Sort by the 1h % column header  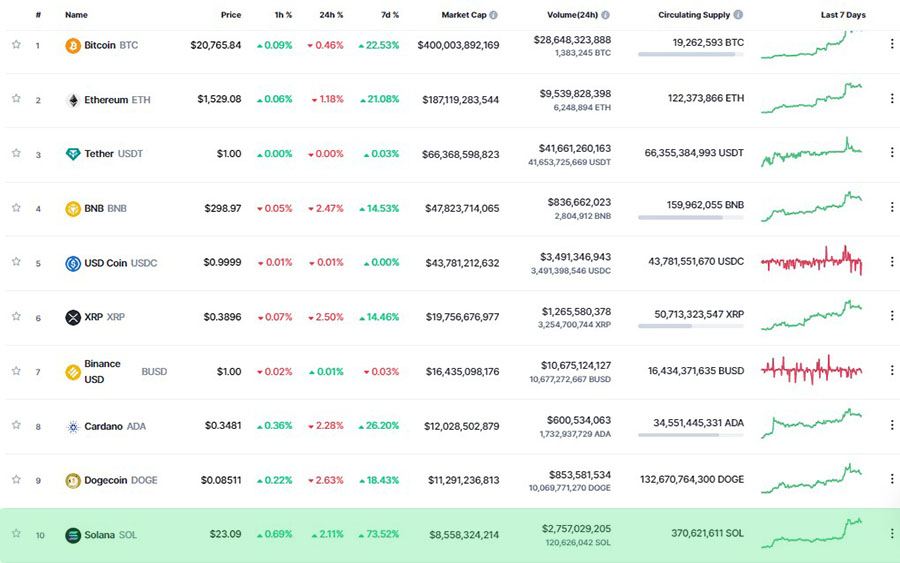tap(283, 15)
